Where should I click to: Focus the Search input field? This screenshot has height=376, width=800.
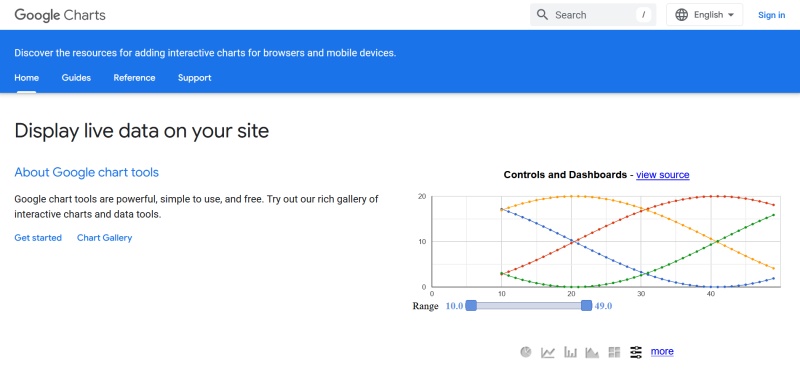593,15
